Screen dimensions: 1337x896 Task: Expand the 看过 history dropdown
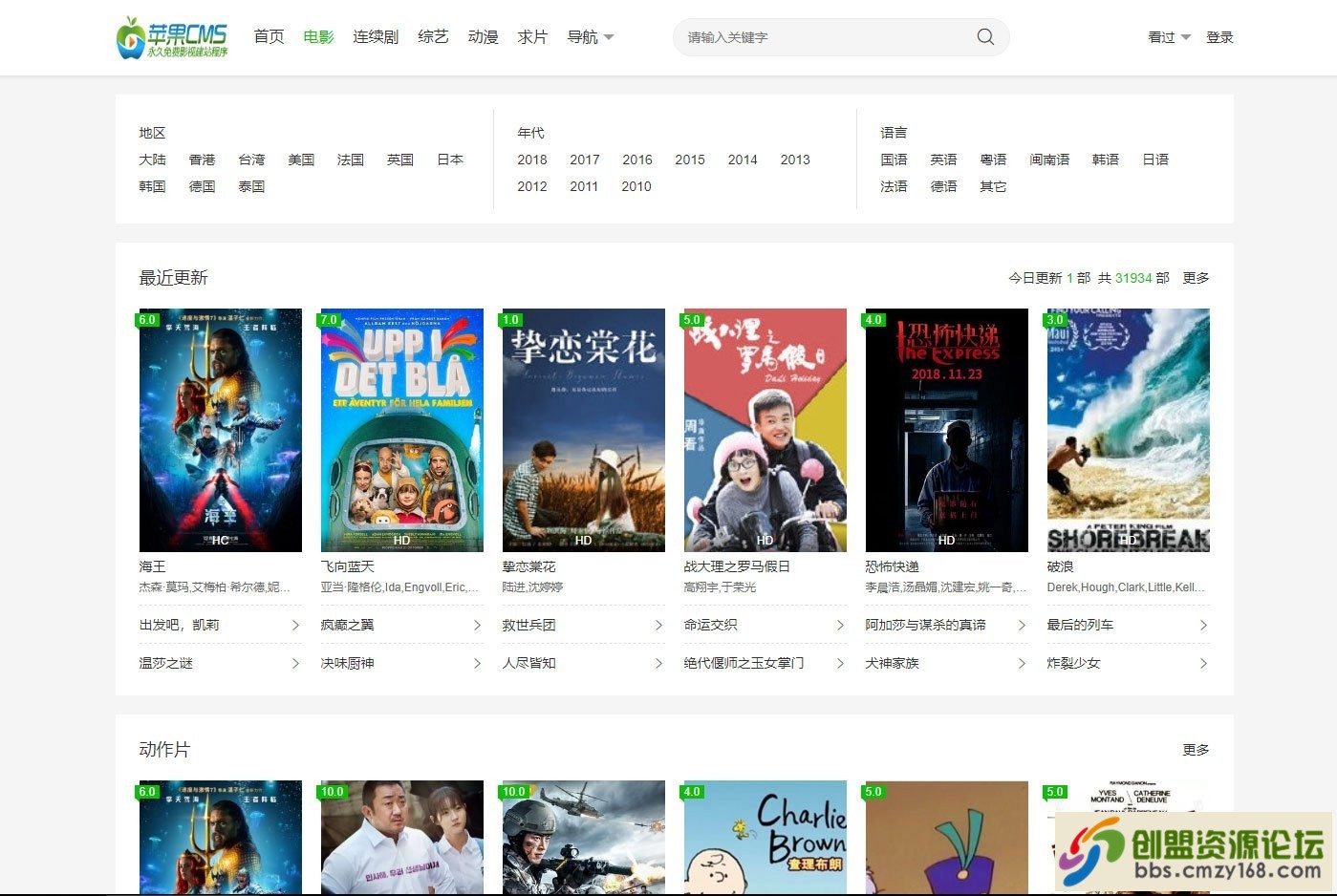pyautogui.click(x=1169, y=37)
